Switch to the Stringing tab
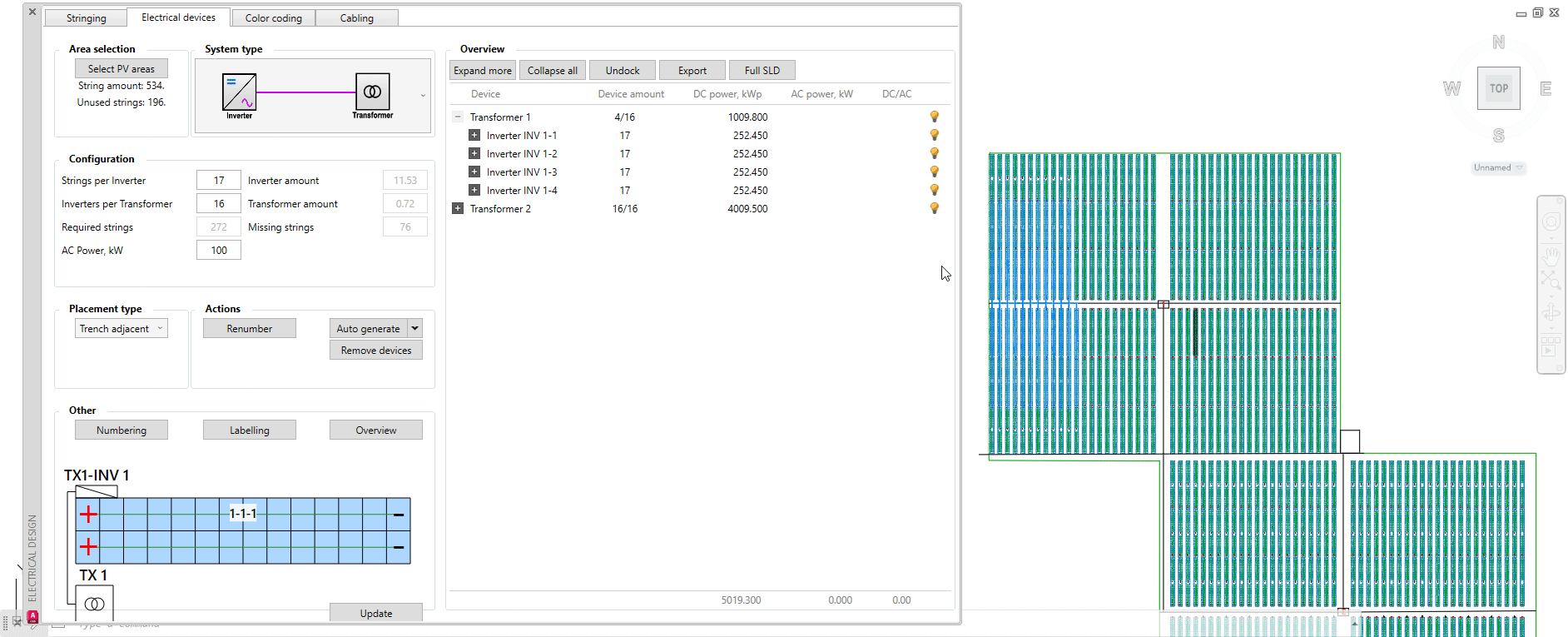 tap(86, 18)
